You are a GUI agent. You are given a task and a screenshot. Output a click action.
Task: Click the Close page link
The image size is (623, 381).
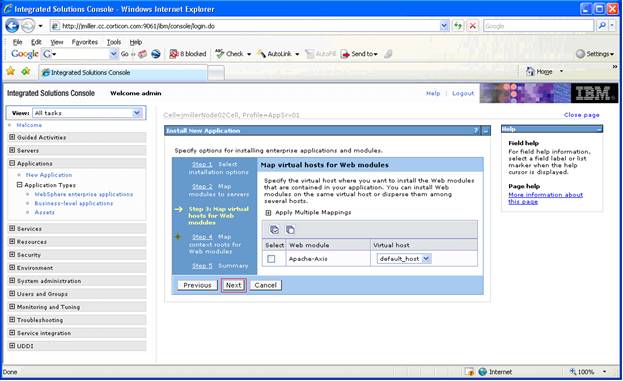[x=581, y=115]
